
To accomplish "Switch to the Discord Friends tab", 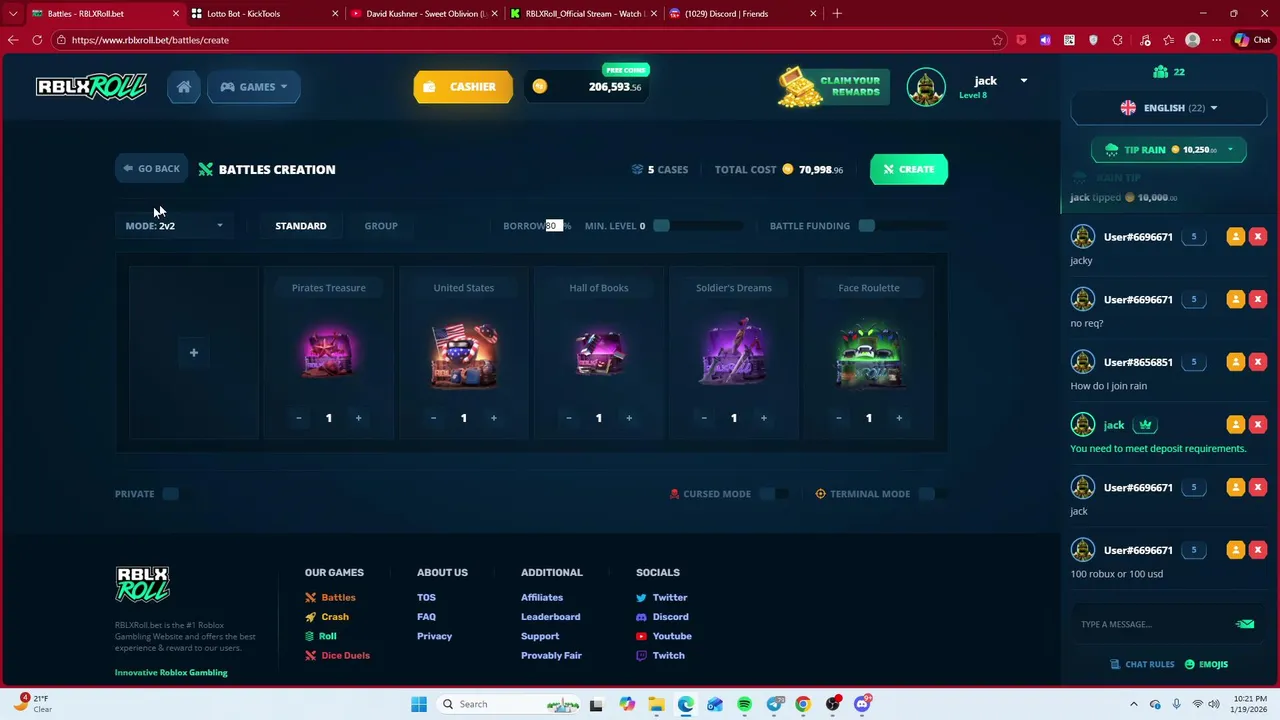I will click(743, 14).
